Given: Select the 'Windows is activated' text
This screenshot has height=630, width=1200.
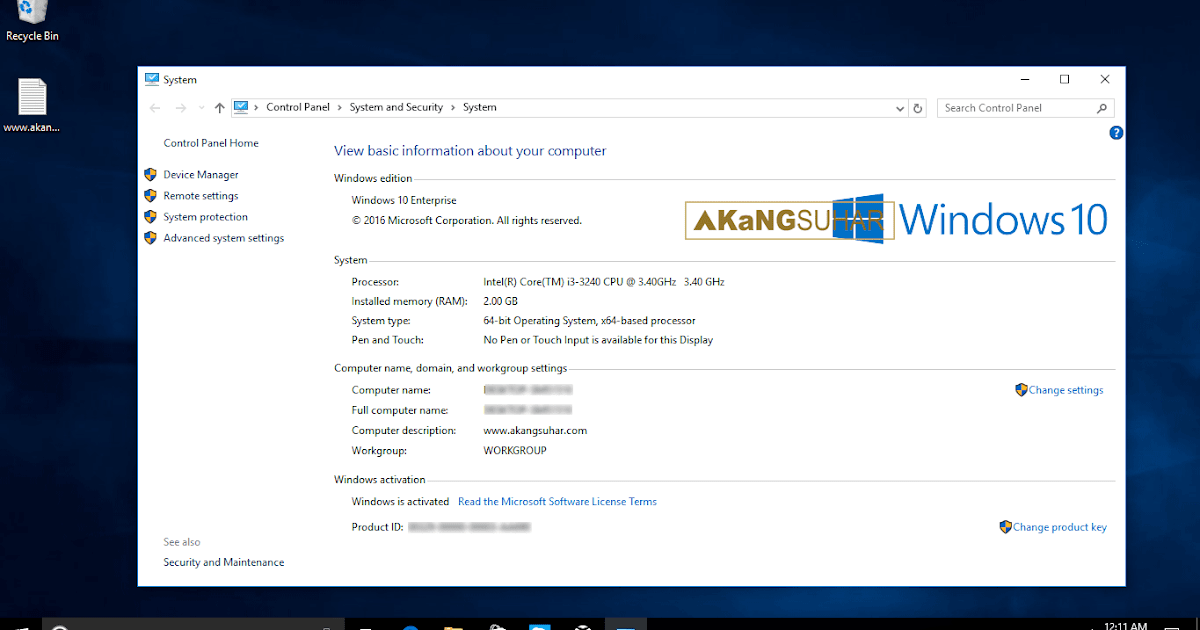Looking at the screenshot, I should 400,502.
